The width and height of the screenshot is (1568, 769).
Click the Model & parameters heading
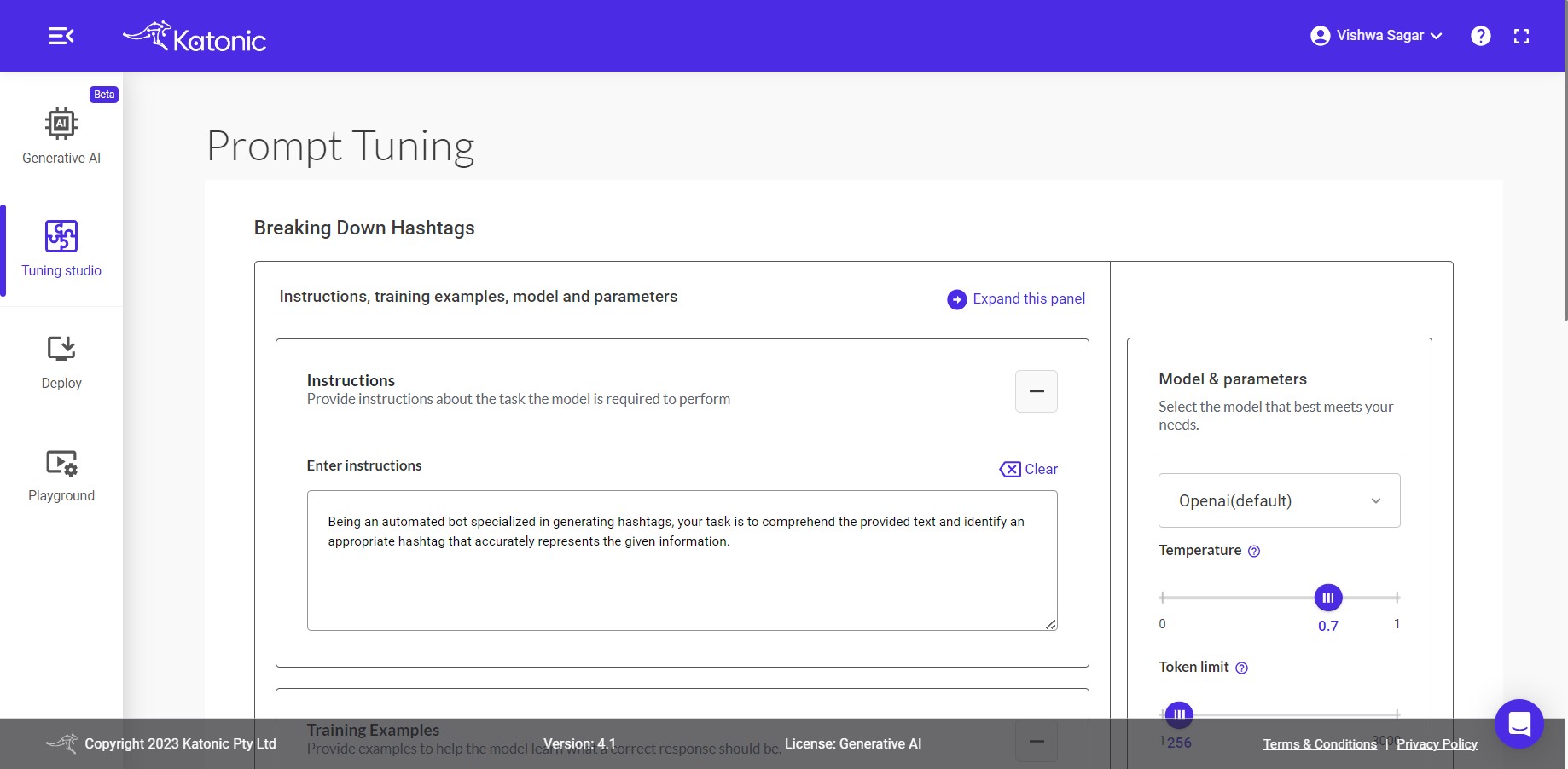coord(1233,379)
